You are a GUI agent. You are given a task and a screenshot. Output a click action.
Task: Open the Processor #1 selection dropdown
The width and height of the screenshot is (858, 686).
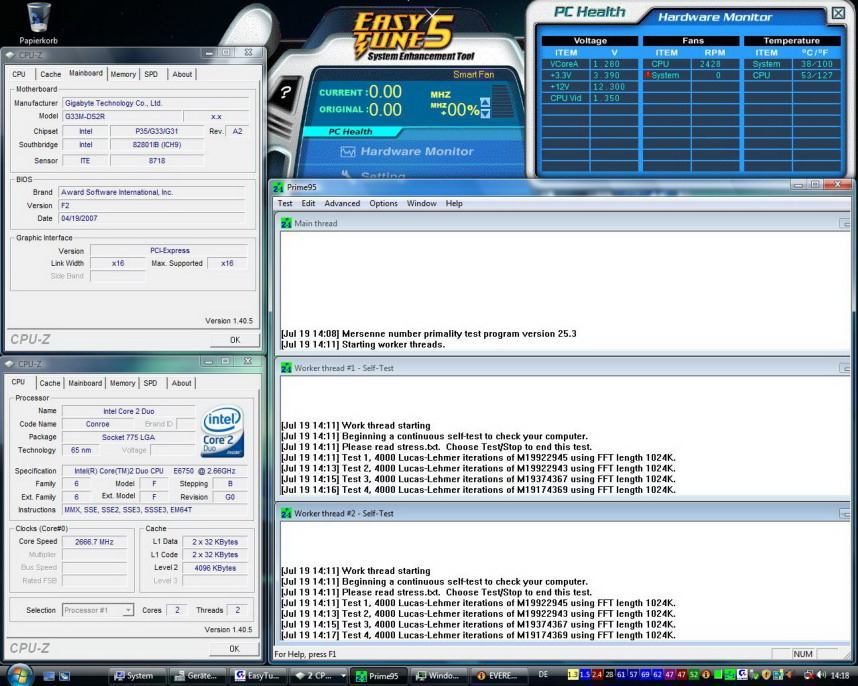[x=127, y=609]
